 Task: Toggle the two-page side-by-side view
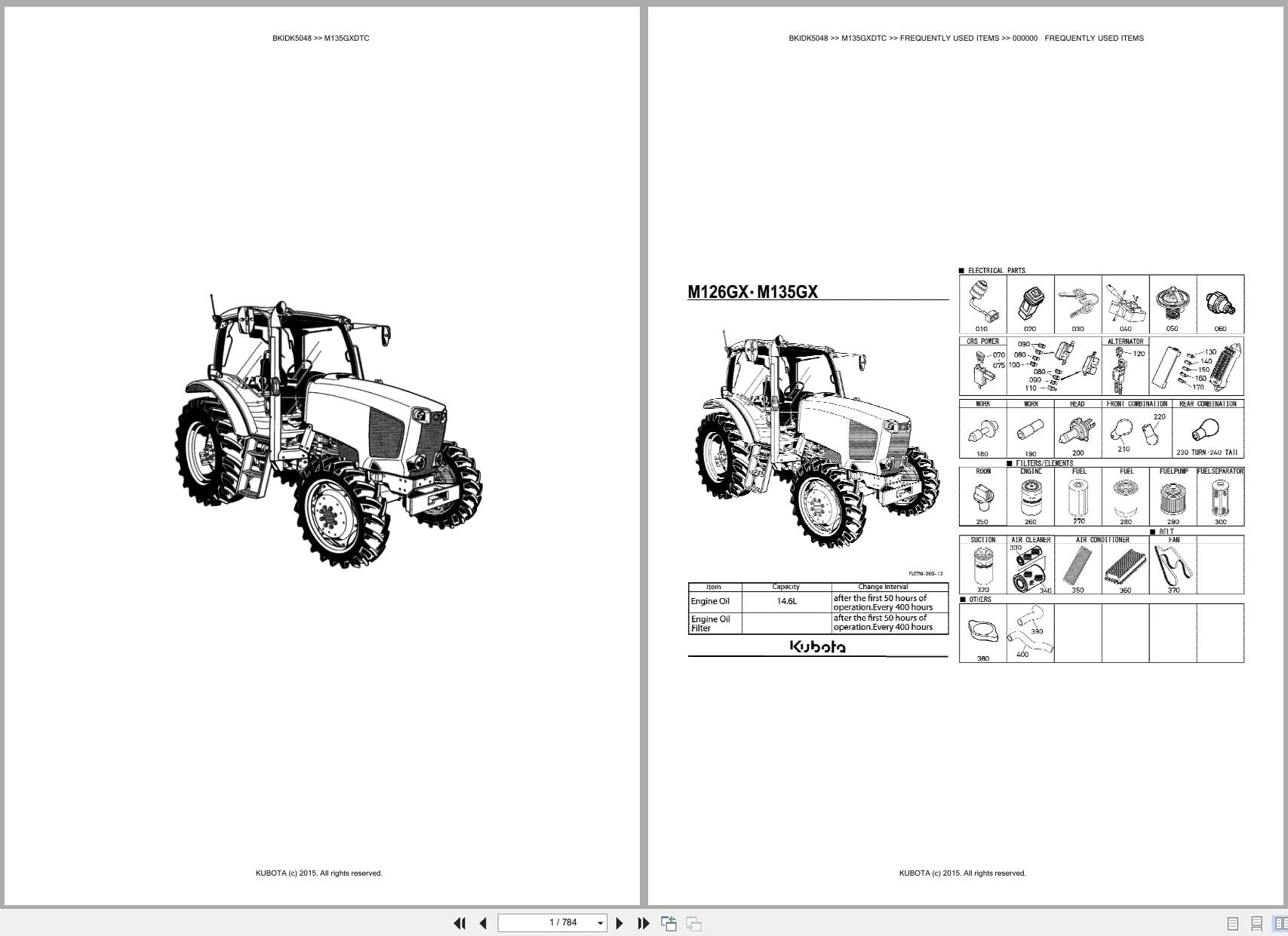point(1280,923)
